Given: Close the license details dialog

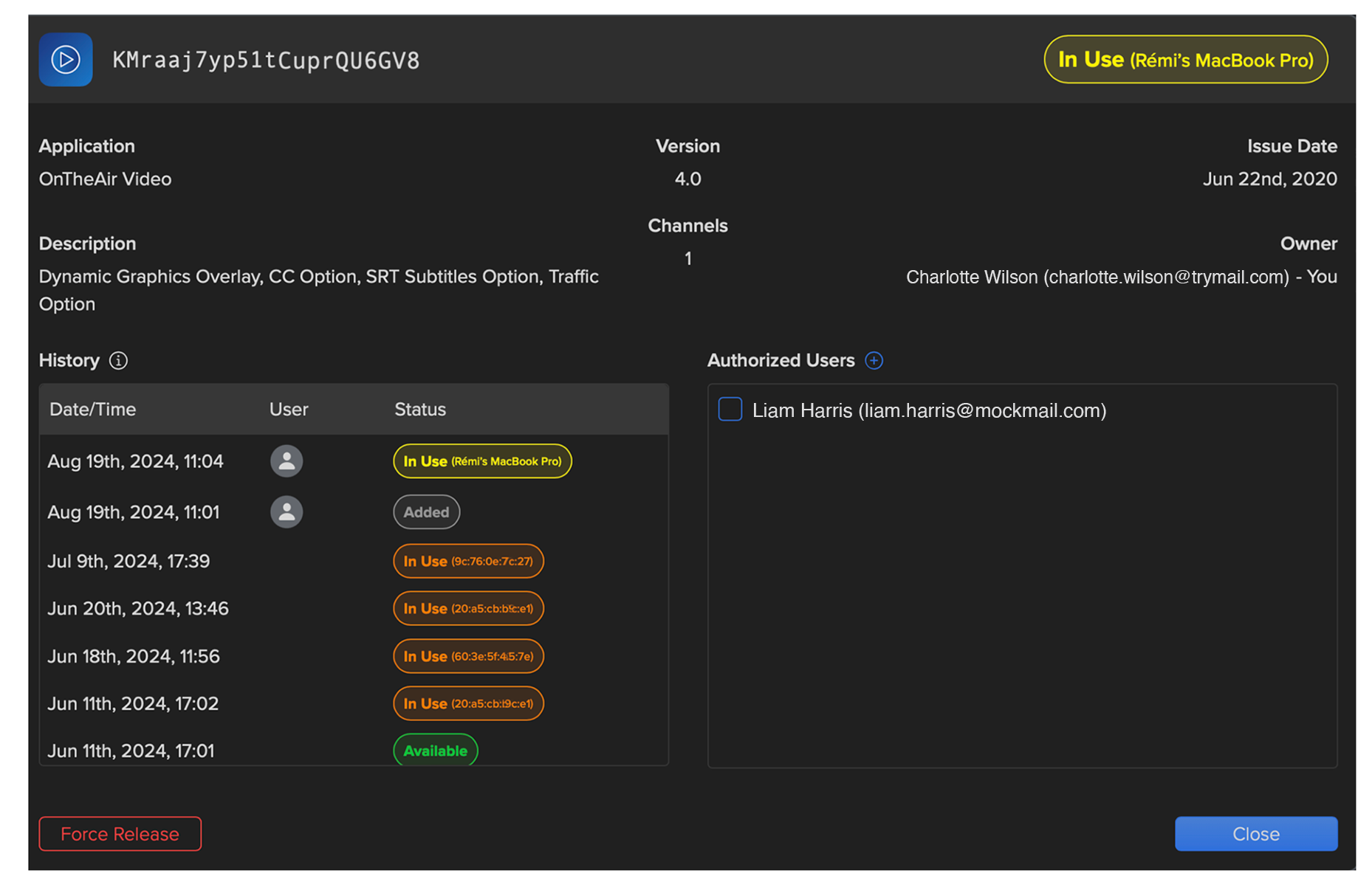Looking at the screenshot, I should click(x=1256, y=834).
